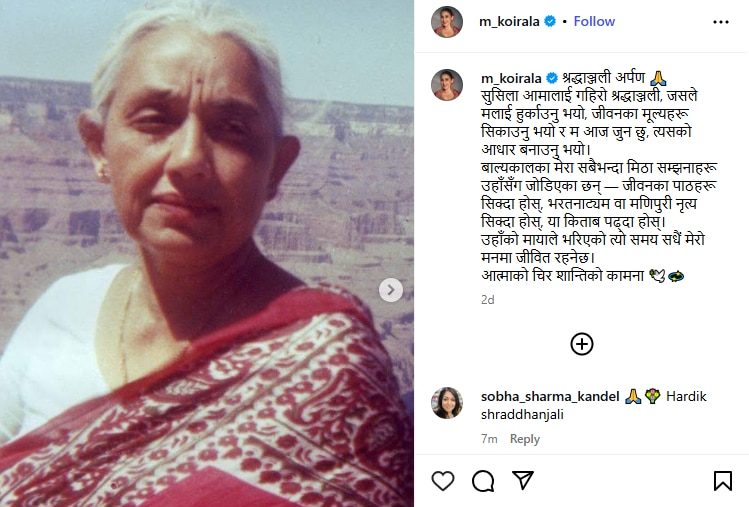
Task: Share post using paper plane icon
Action: 523,480
